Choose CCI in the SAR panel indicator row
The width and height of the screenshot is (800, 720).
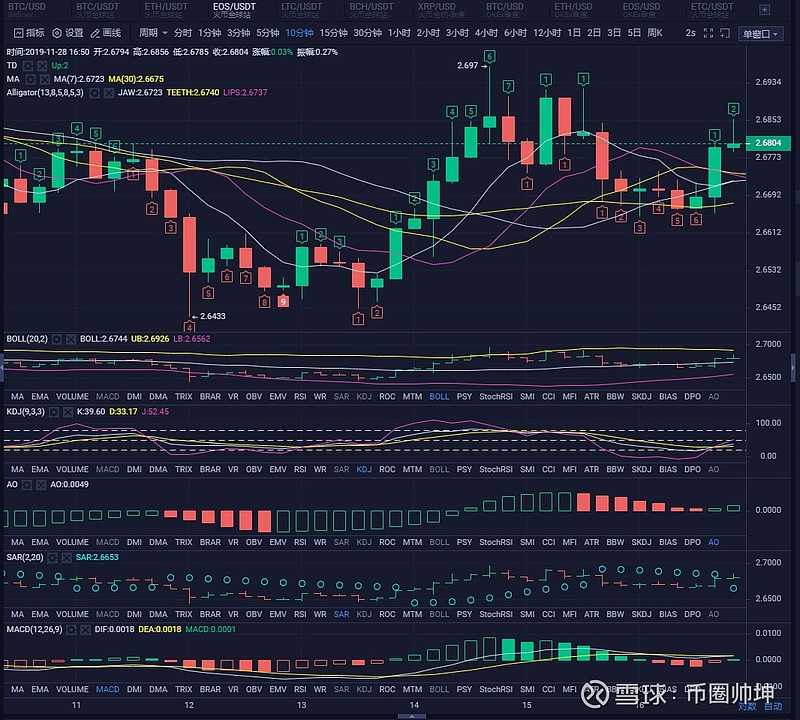[x=548, y=614]
